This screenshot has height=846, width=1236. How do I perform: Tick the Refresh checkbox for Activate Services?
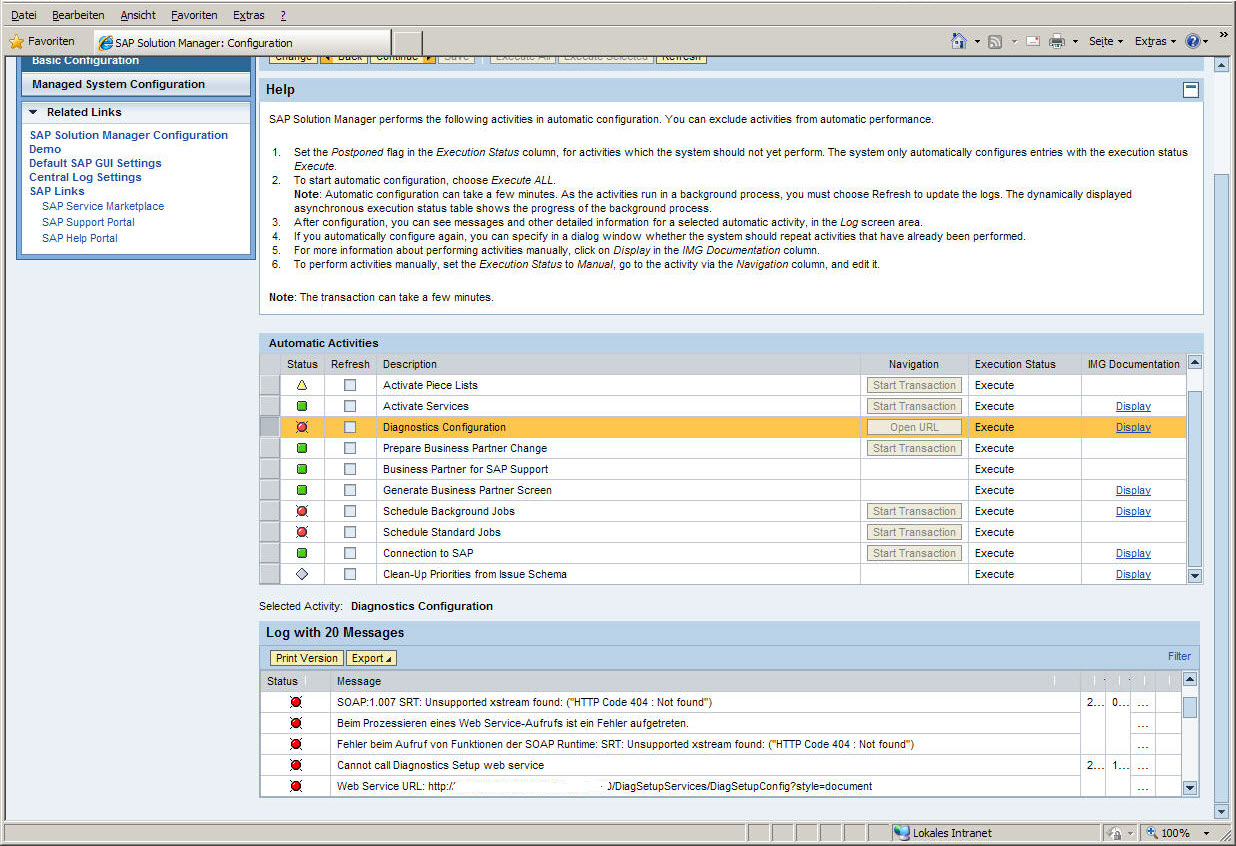pyautogui.click(x=349, y=406)
